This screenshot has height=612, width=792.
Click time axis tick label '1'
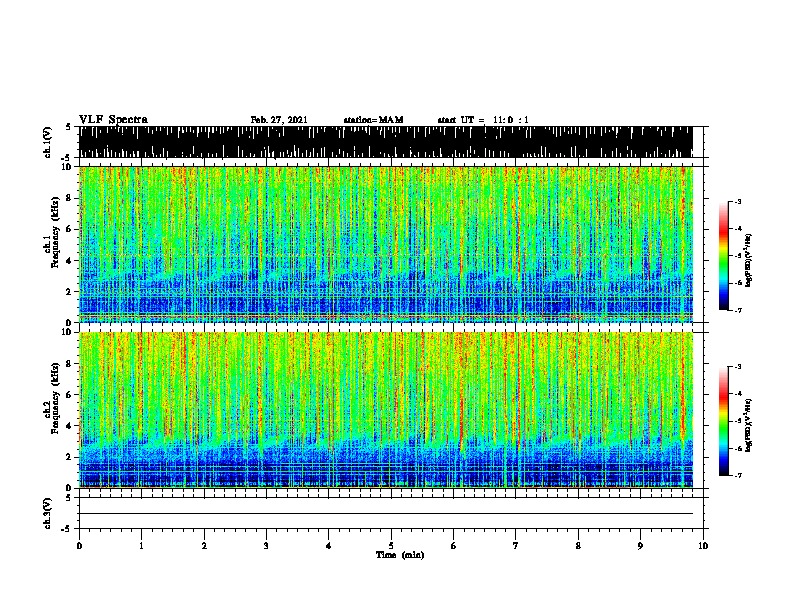coord(141,546)
